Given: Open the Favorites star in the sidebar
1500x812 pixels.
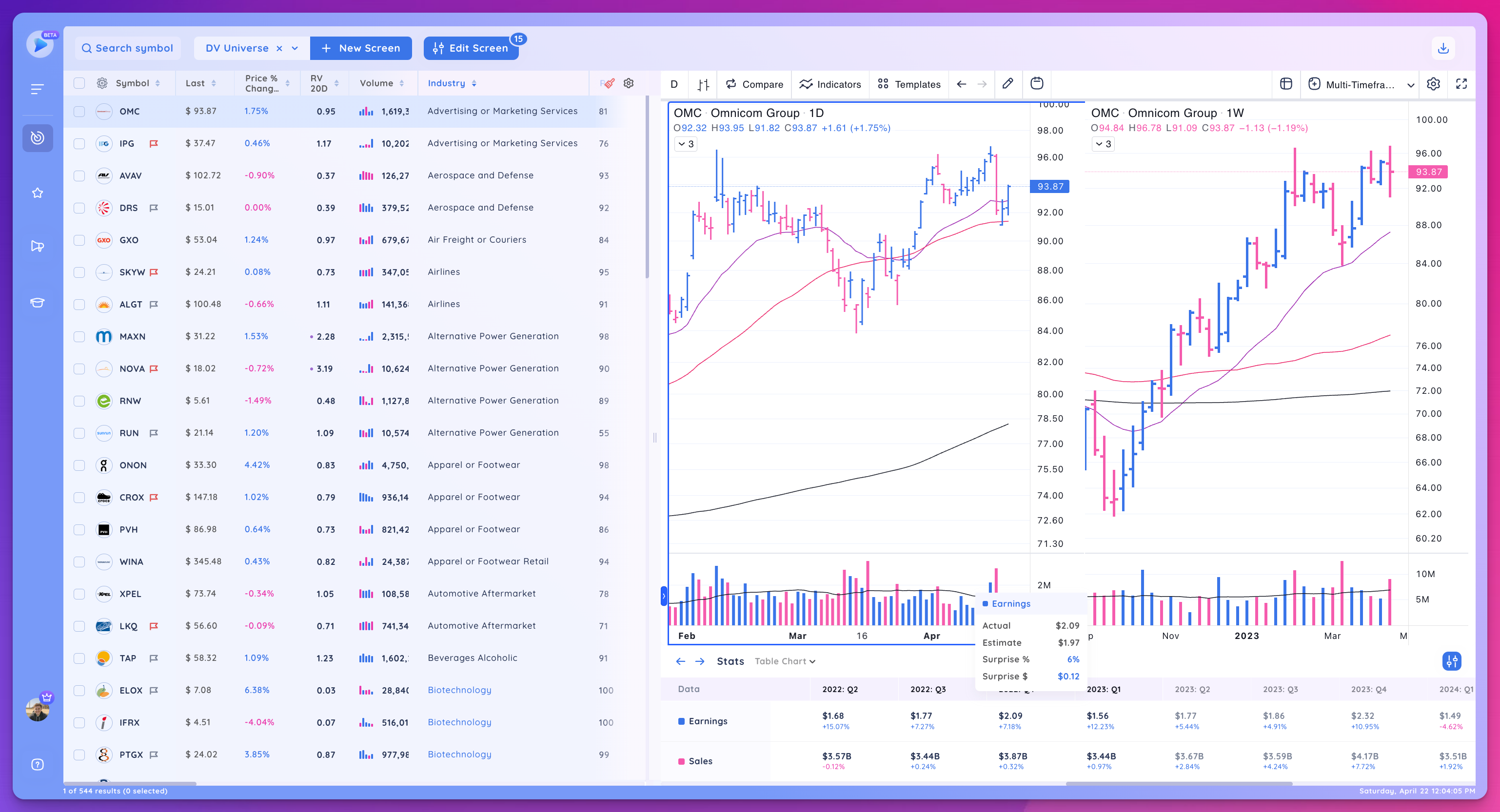Looking at the screenshot, I should click(38, 193).
